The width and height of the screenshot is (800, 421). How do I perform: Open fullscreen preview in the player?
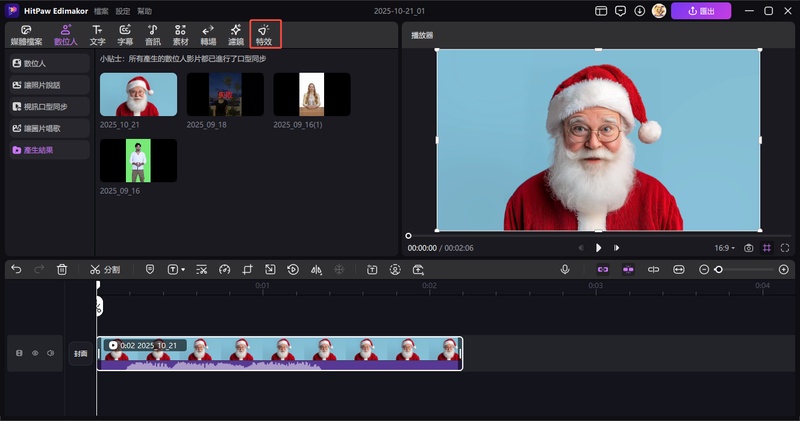click(785, 247)
